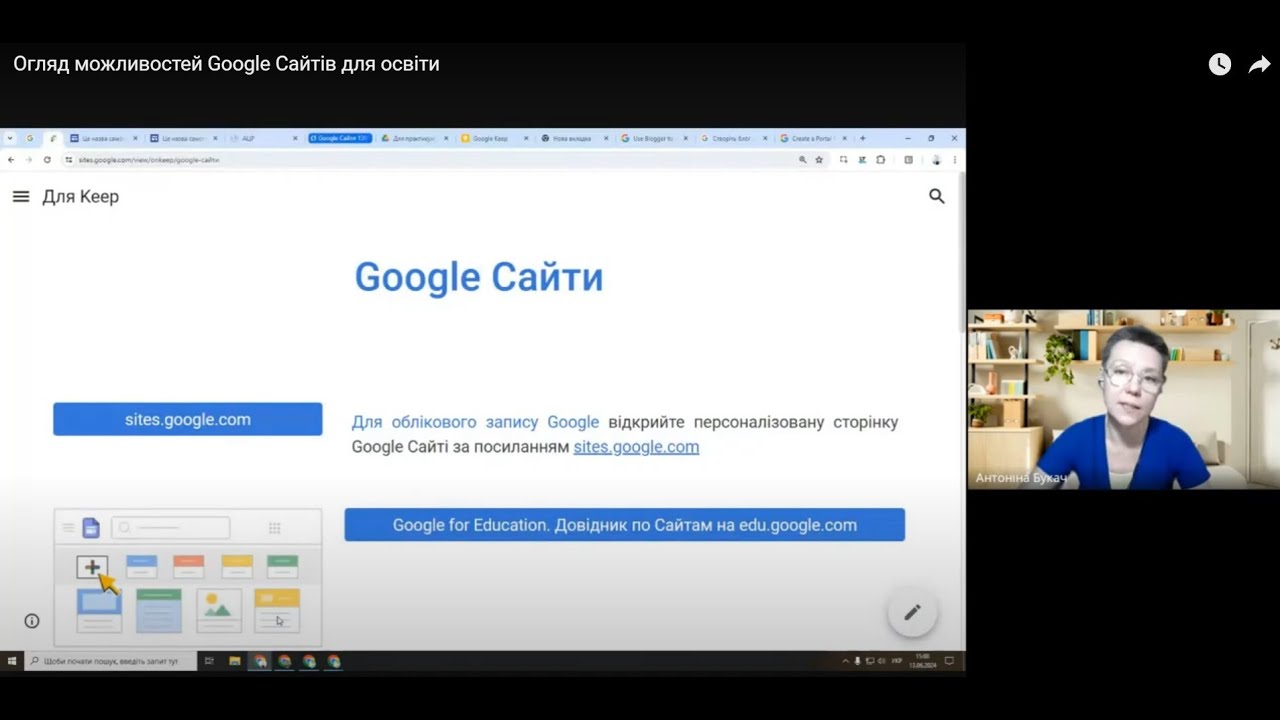This screenshot has height=720, width=1280.
Task: Click the Google Сайти page heading
Action: [479, 277]
